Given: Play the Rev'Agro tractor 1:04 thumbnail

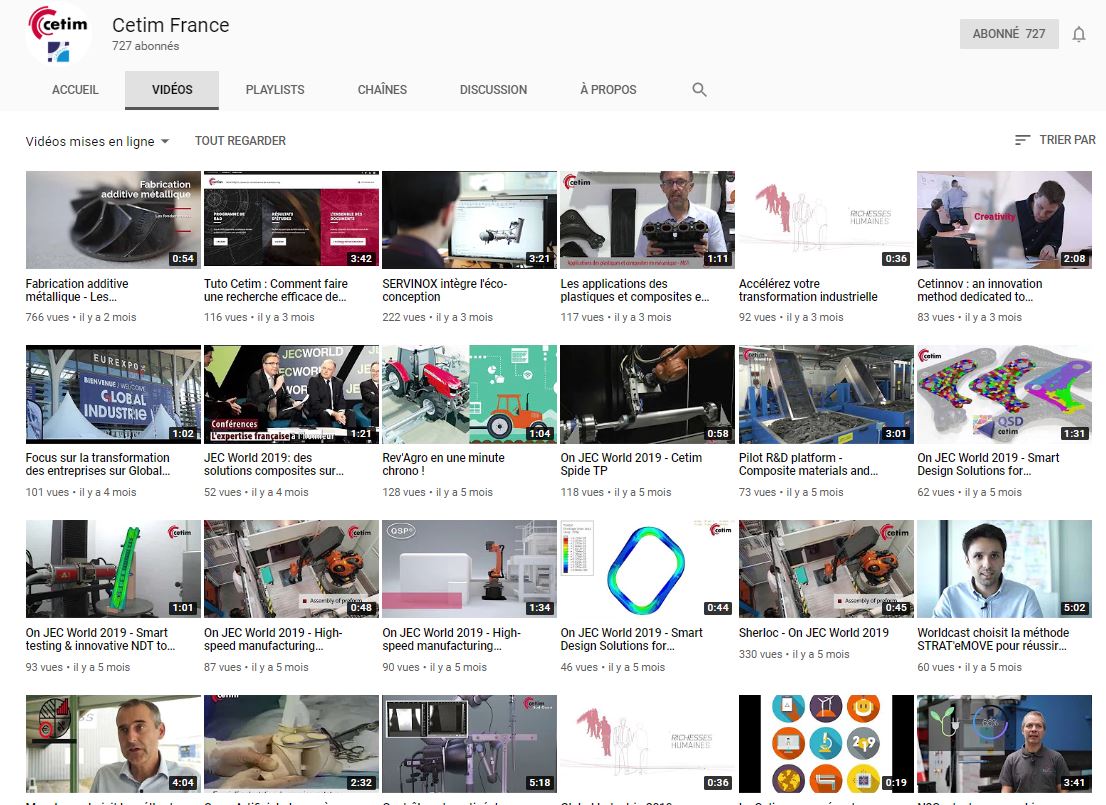Looking at the screenshot, I should [470, 394].
